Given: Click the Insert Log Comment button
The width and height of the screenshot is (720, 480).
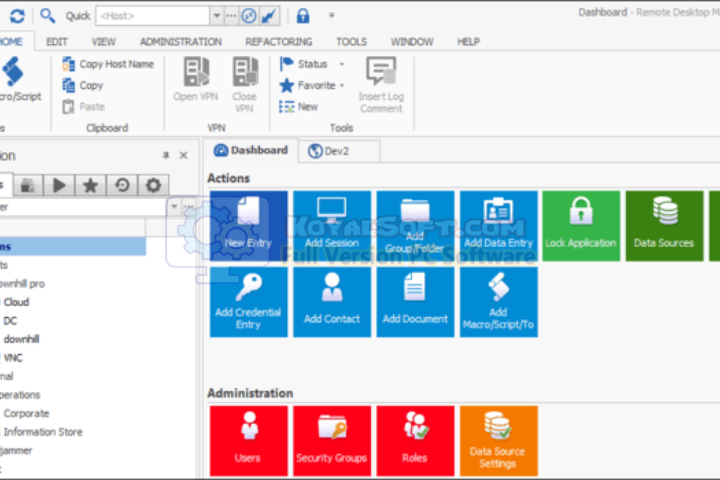Looking at the screenshot, I should click(x=381, y=85).
